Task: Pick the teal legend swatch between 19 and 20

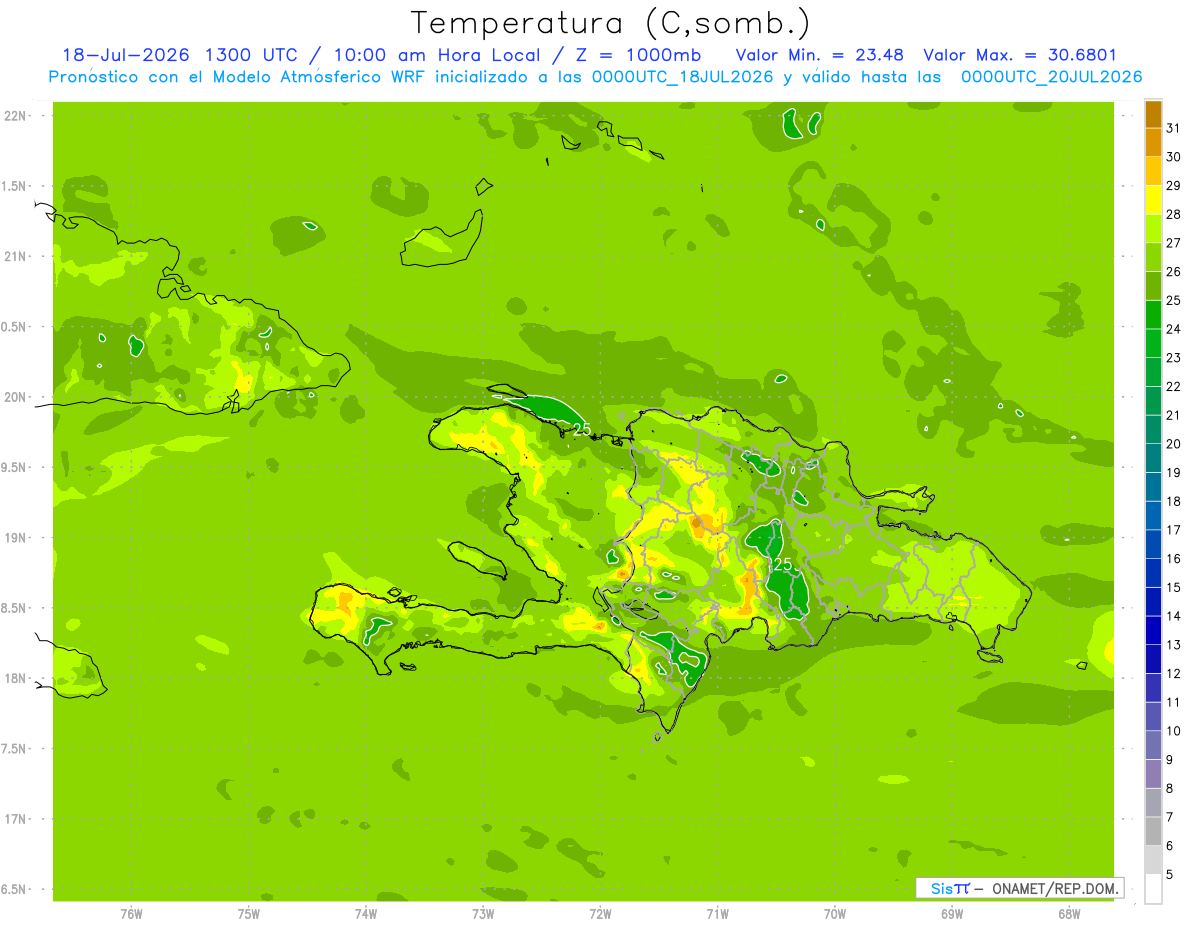Action: (x=1153, y=458)
